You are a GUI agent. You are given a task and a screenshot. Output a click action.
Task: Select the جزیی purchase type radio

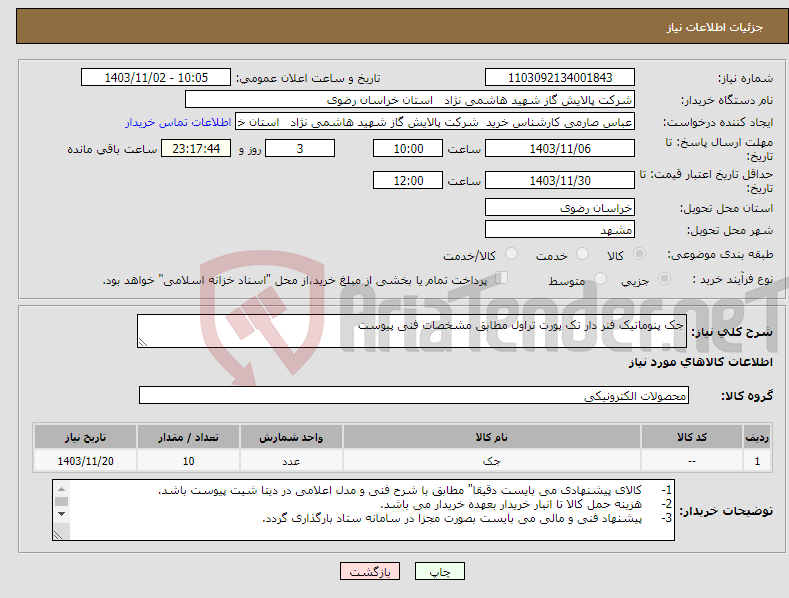(x=664, y=278)
